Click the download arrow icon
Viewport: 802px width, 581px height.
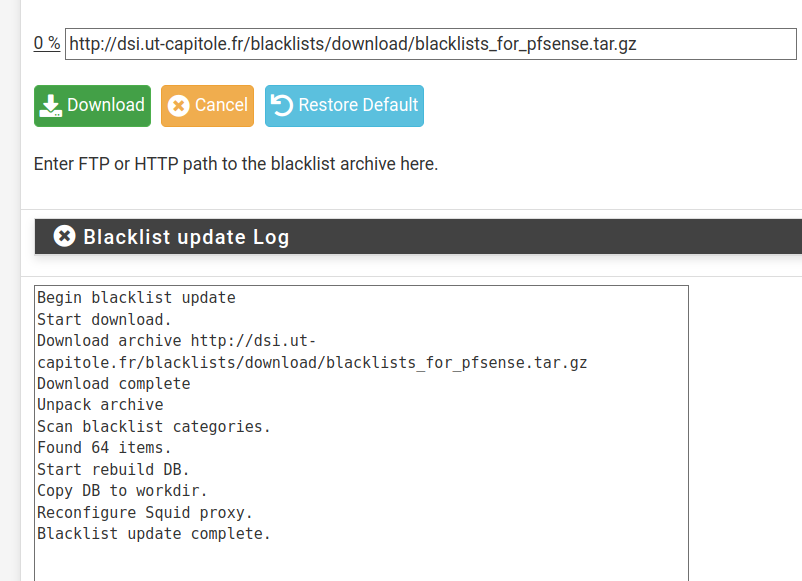point(50,106)
